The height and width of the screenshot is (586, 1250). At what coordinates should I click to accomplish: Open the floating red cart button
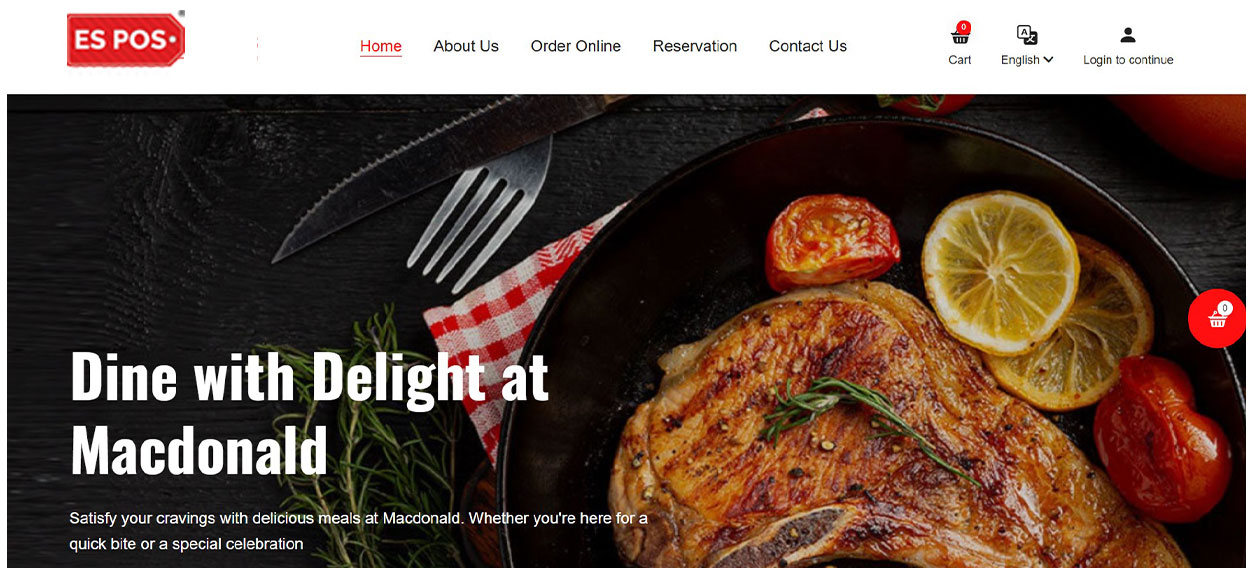click(x=1217, y=319)
